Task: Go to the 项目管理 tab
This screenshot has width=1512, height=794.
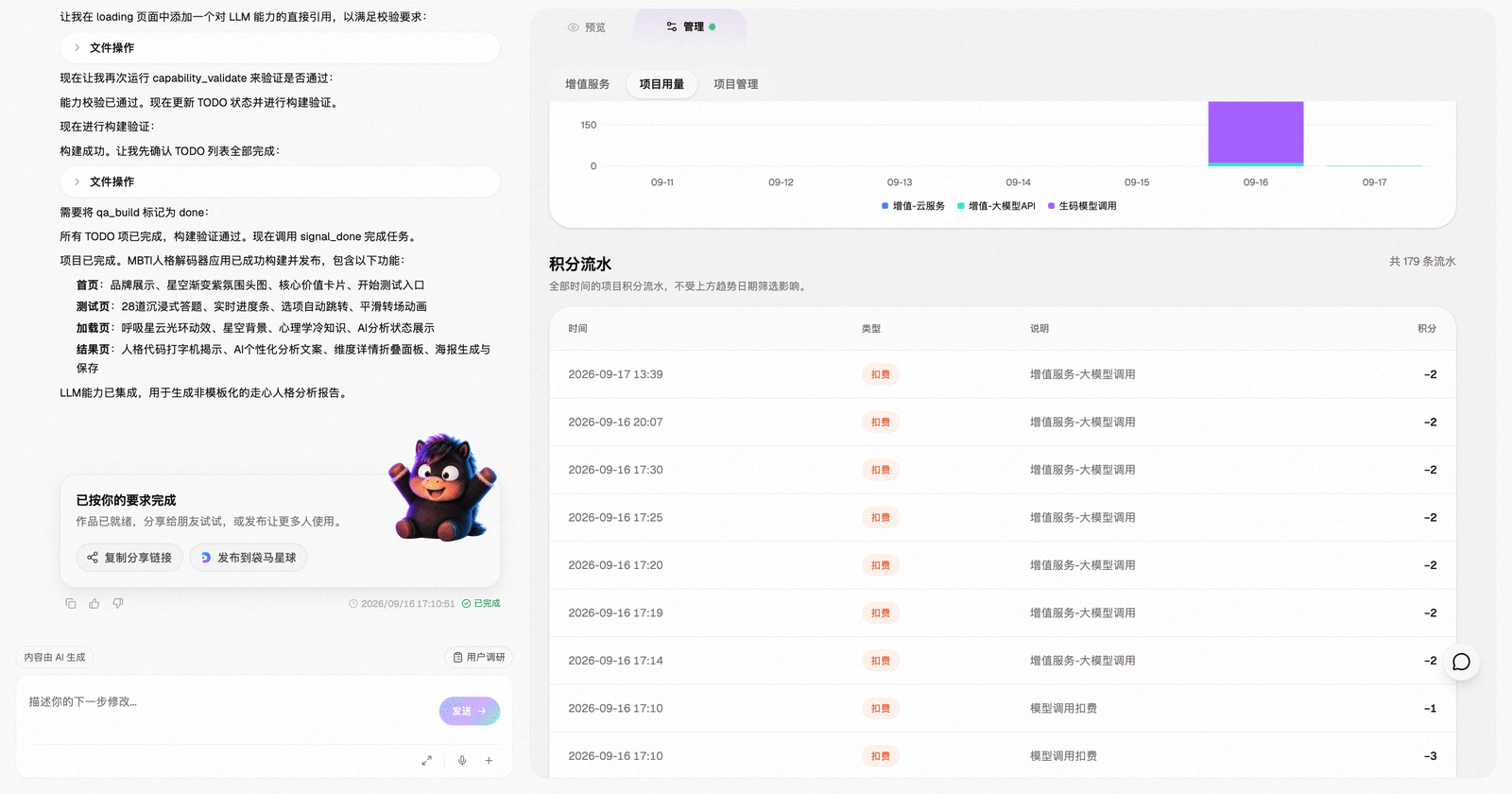Action: [736, 84]
